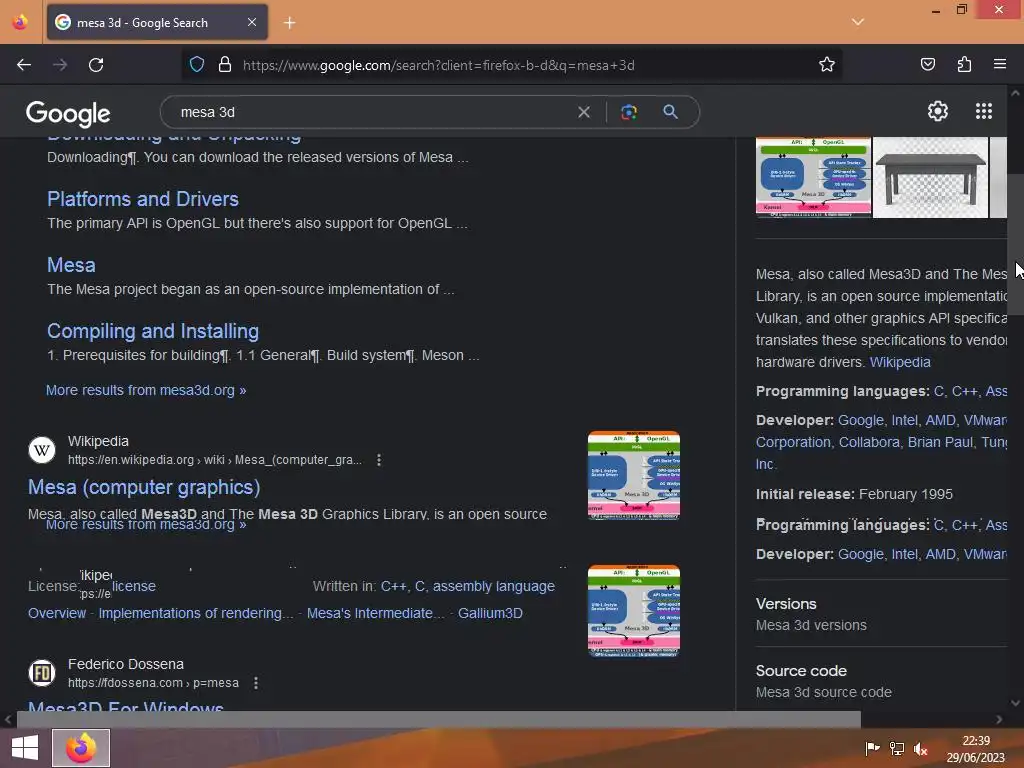The height and width of the screenshot is (768, 1024).
Task: Open the Mesa sitelink
Action: [x=71, y=265]
